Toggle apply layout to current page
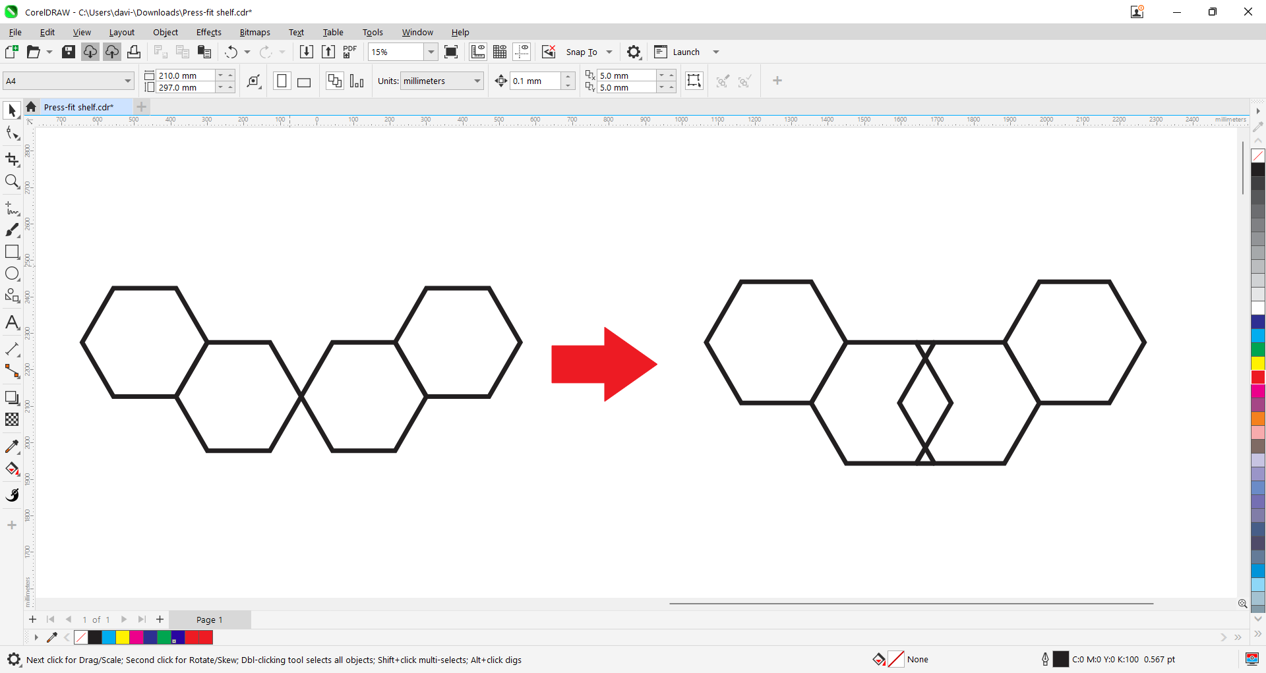 click(357, 81)
